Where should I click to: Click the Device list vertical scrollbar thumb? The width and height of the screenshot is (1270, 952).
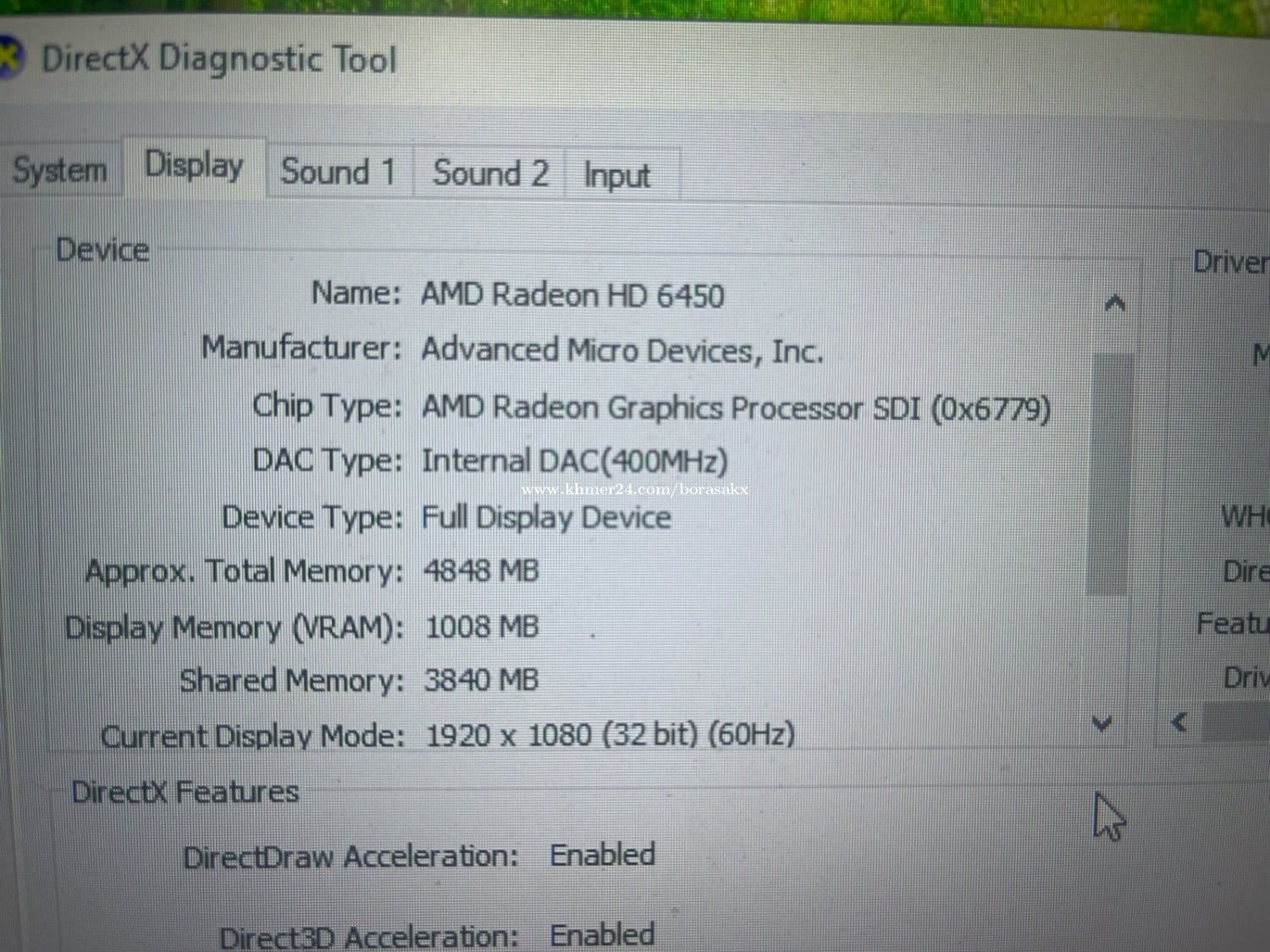[x=1110, y=474]
